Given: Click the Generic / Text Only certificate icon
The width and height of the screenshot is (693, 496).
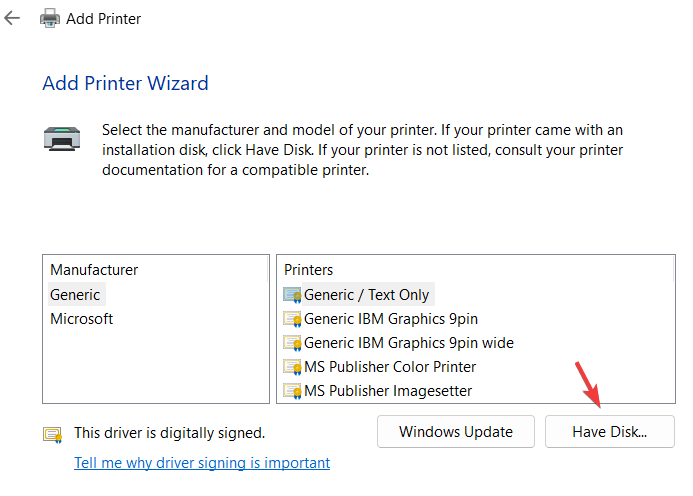Looking at the screenshot, I should coord(292,295).
